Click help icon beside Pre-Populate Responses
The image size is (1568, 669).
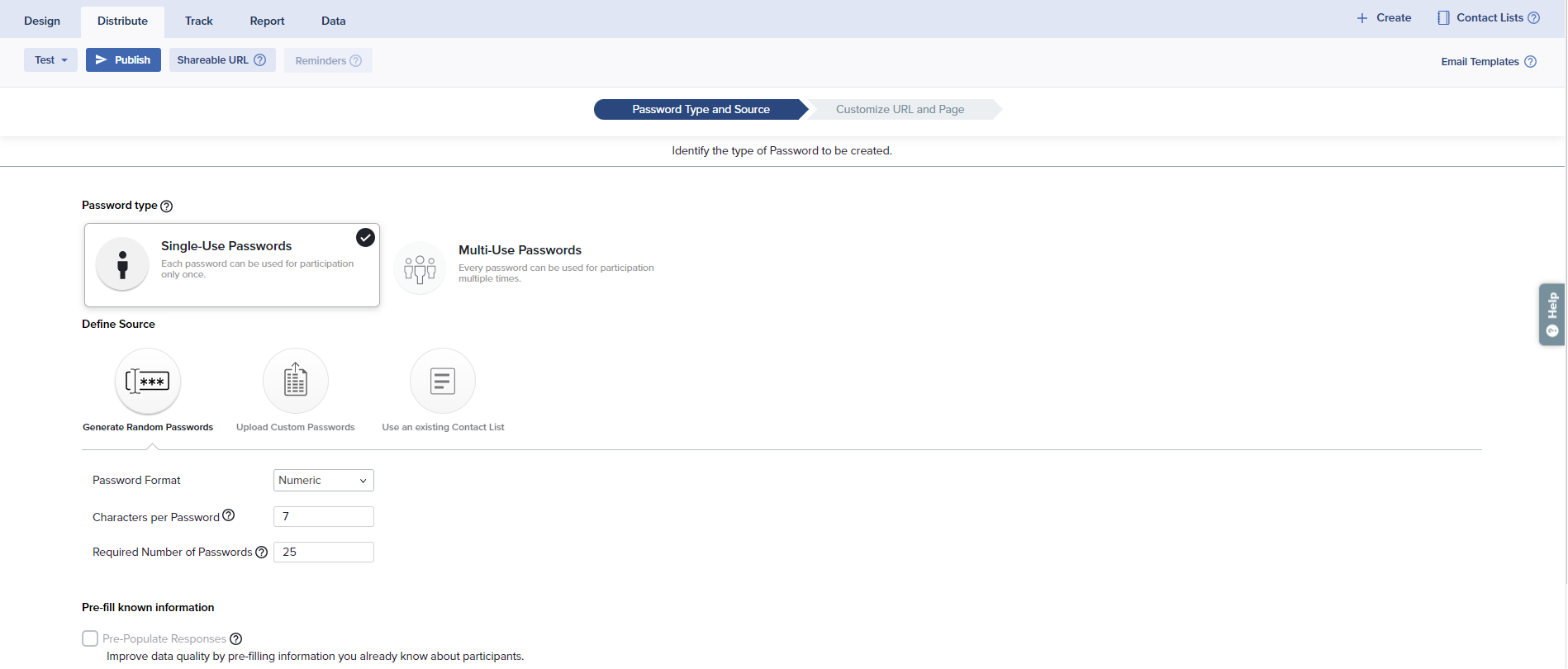pos(235,639)
